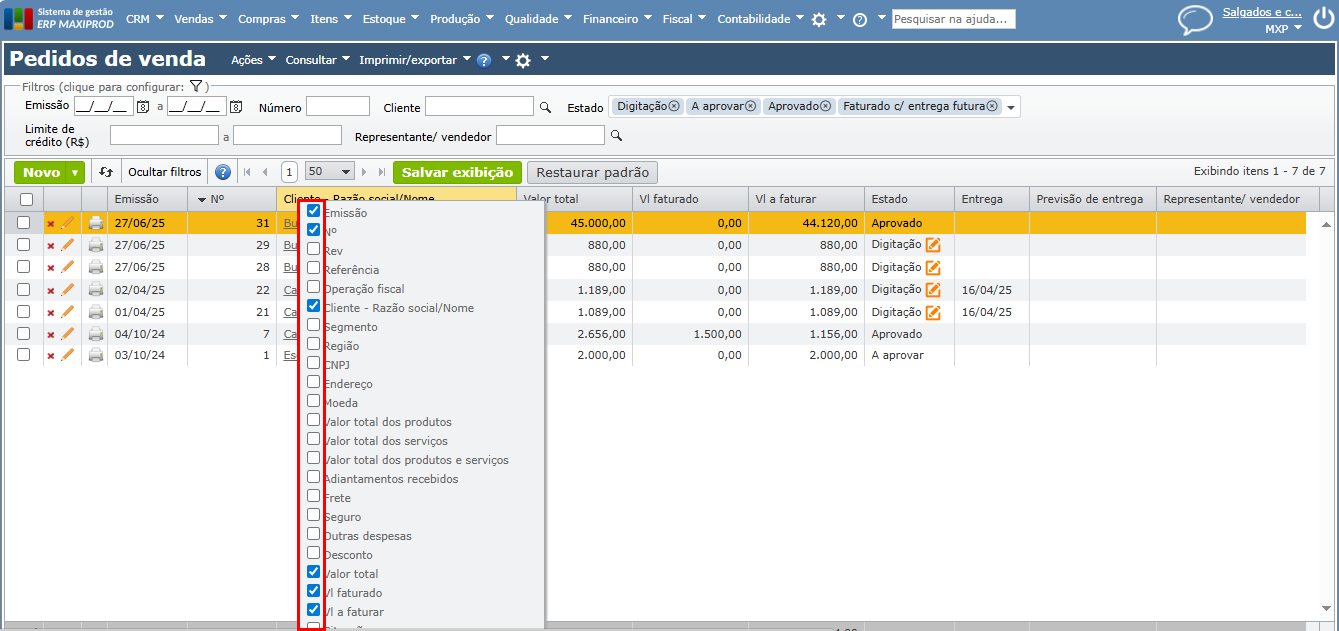Click the Restaurar padrão button

point(592,172)
